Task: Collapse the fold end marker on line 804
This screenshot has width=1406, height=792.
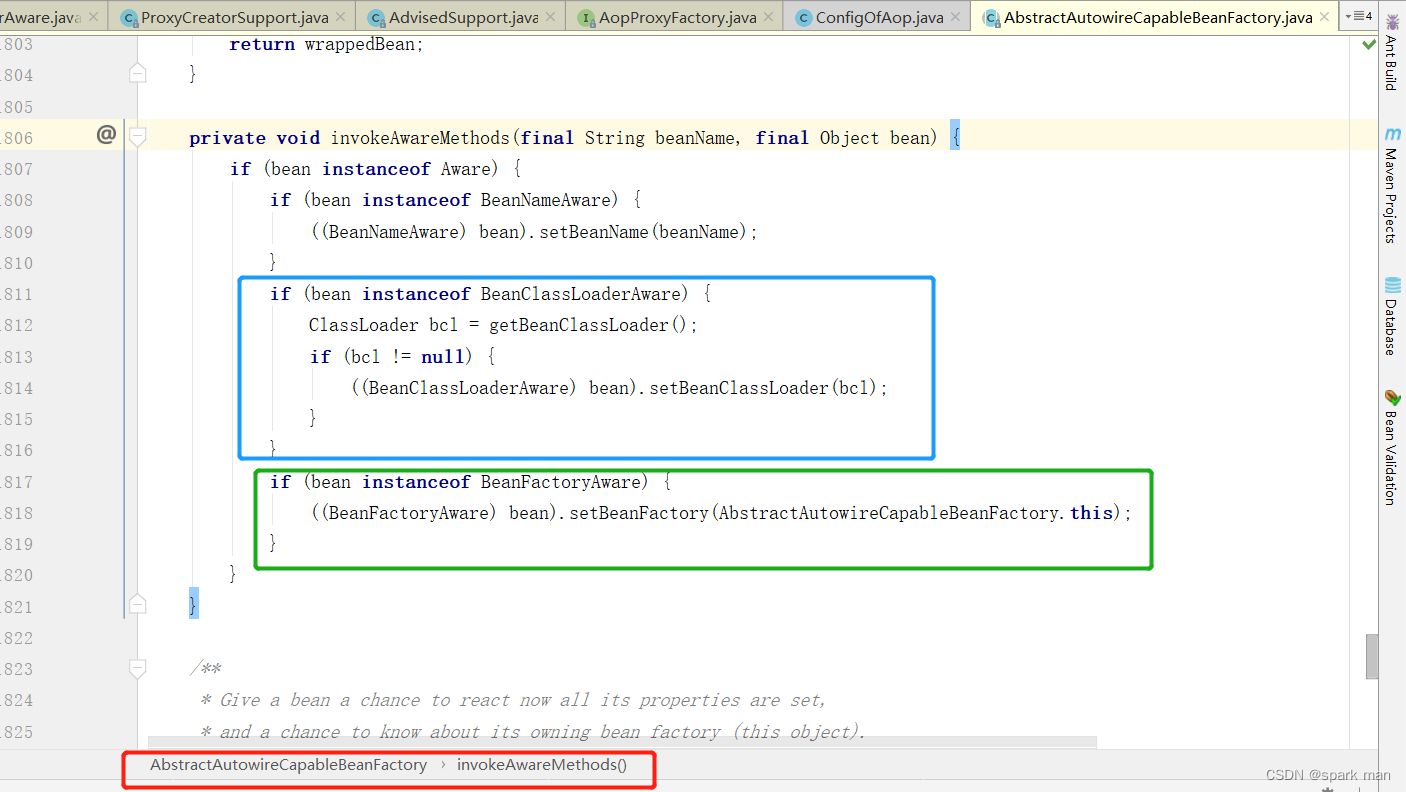Action: [x=138, y=73]
